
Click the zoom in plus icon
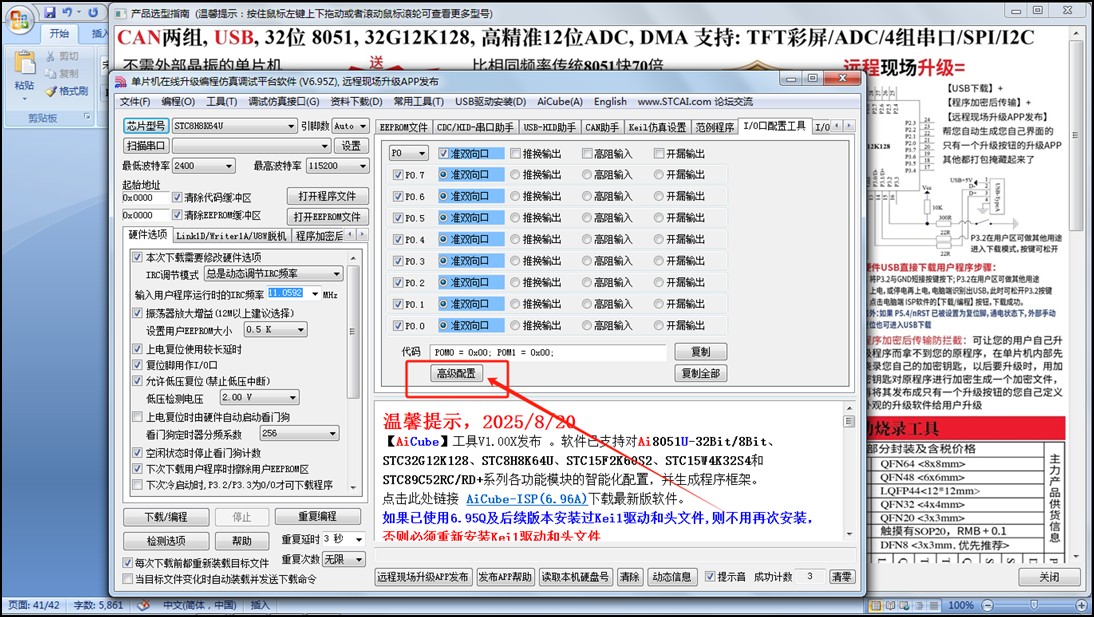pyautogui.click(x=1080, y=605)
